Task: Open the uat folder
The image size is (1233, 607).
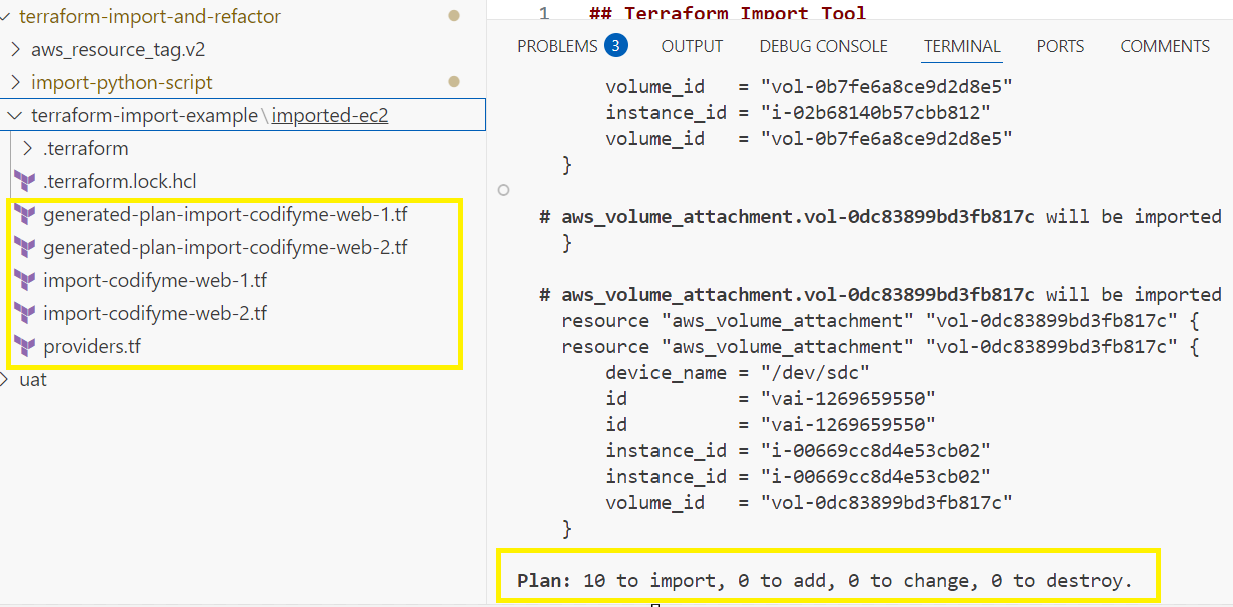Action: 32,380
